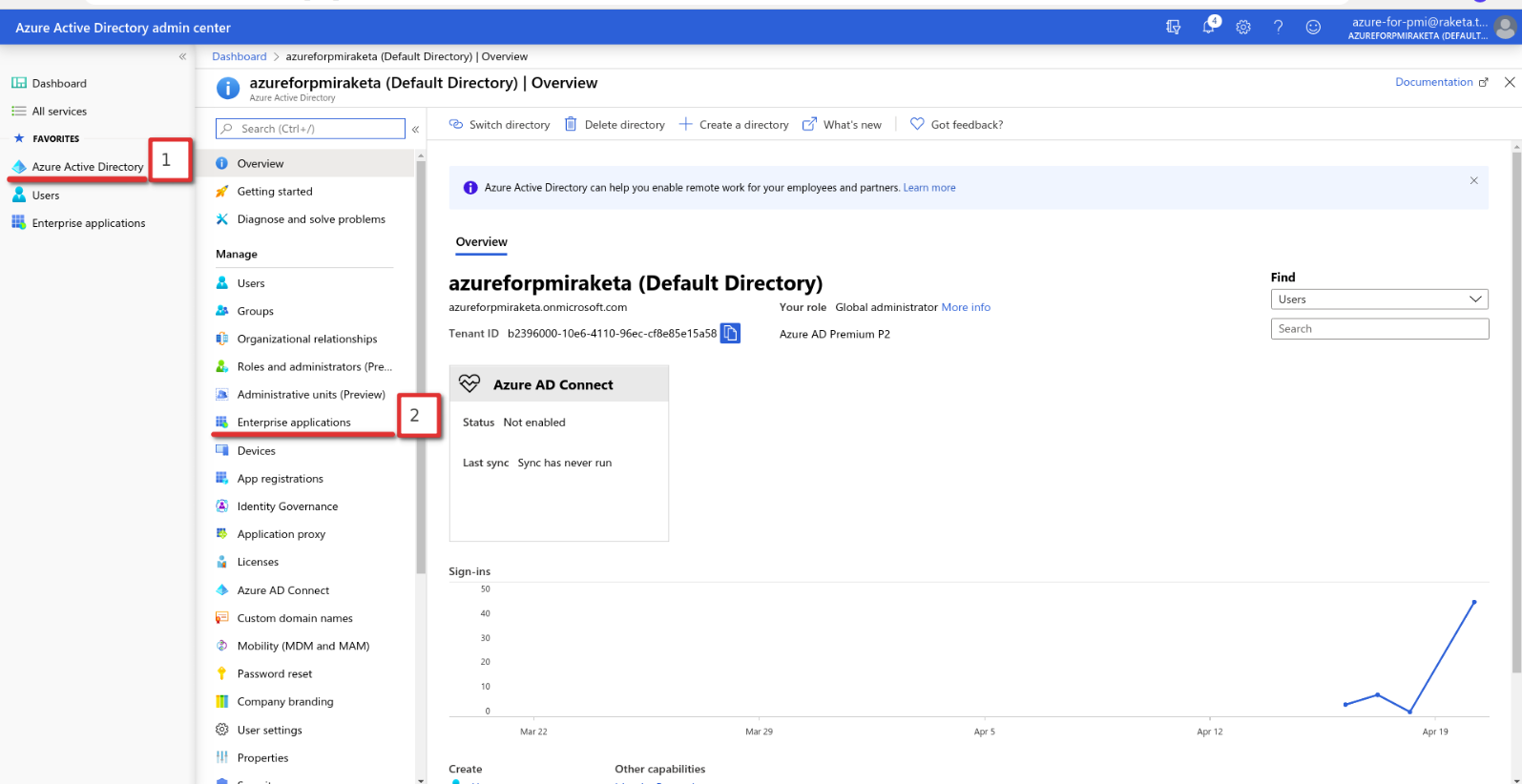
Task: Click the More info link beside Global administrator
Action: 966,307
